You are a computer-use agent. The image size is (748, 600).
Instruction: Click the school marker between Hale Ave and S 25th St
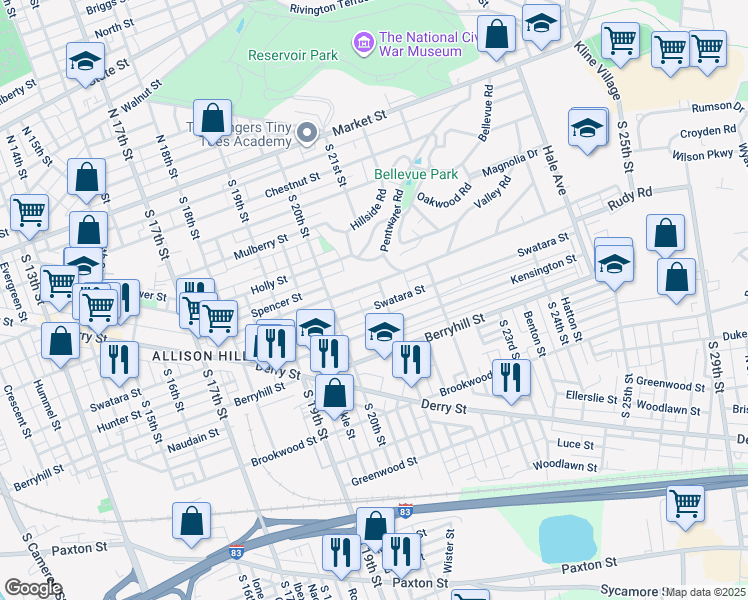pyautogui.click(x=588, y=129)
